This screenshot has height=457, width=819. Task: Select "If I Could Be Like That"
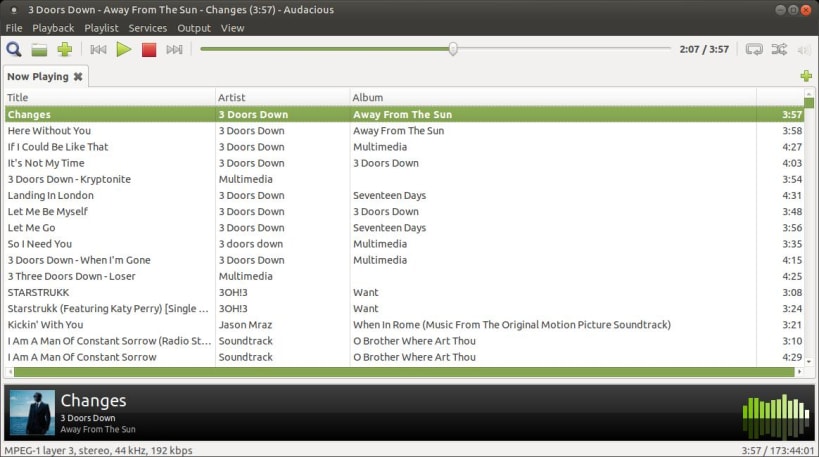point(404,147)
